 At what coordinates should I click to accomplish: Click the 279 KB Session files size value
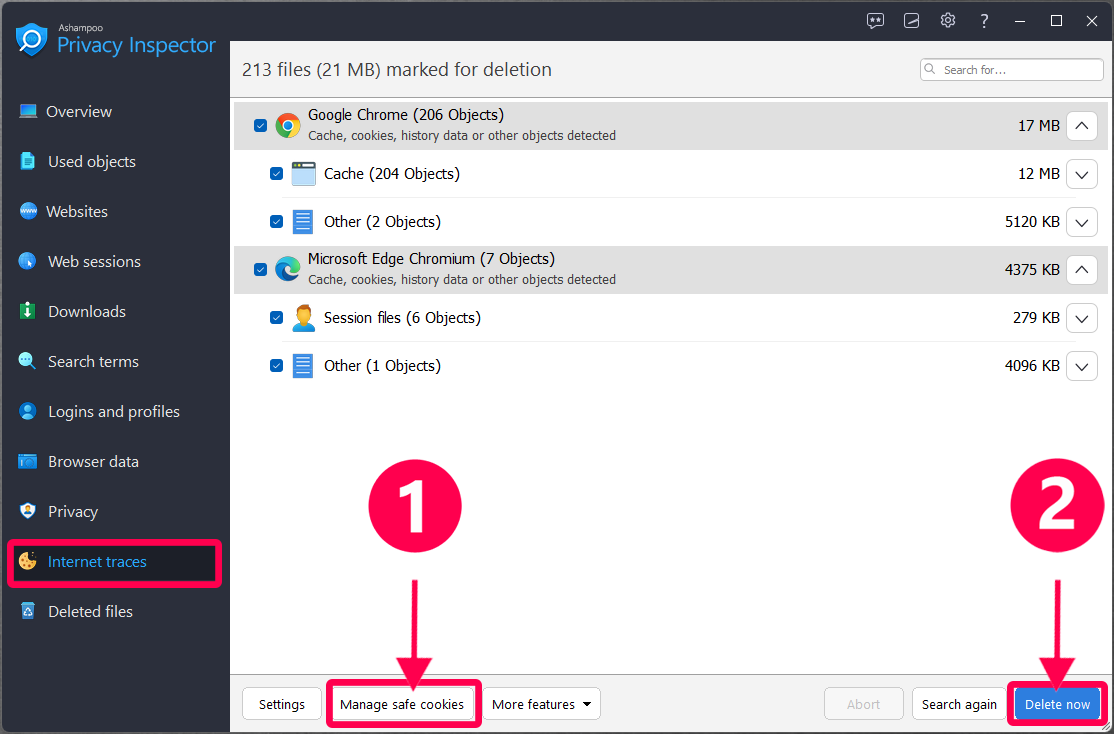tap(1037, 318)
